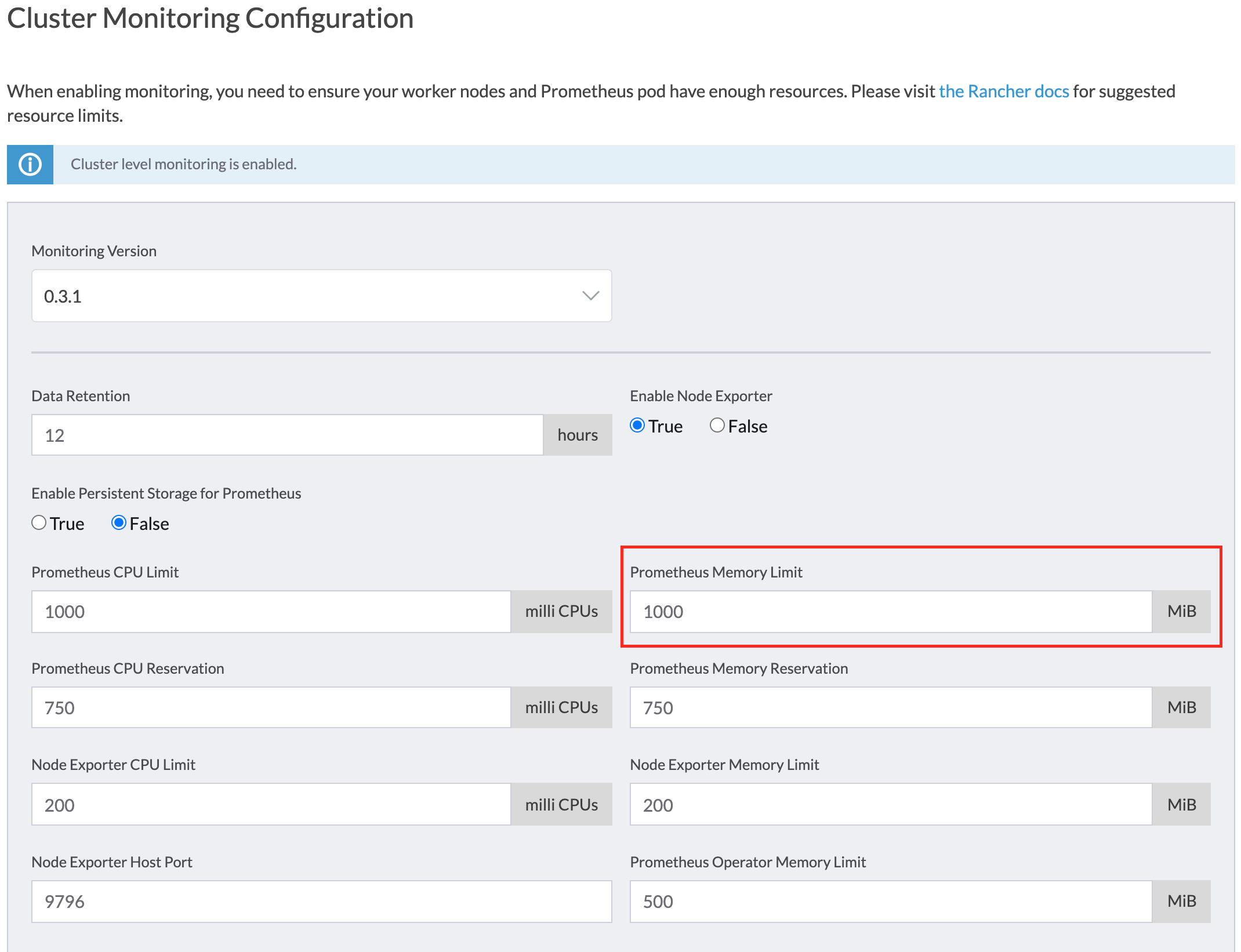Open the Rancher docs link

(x=1003, y=92)
